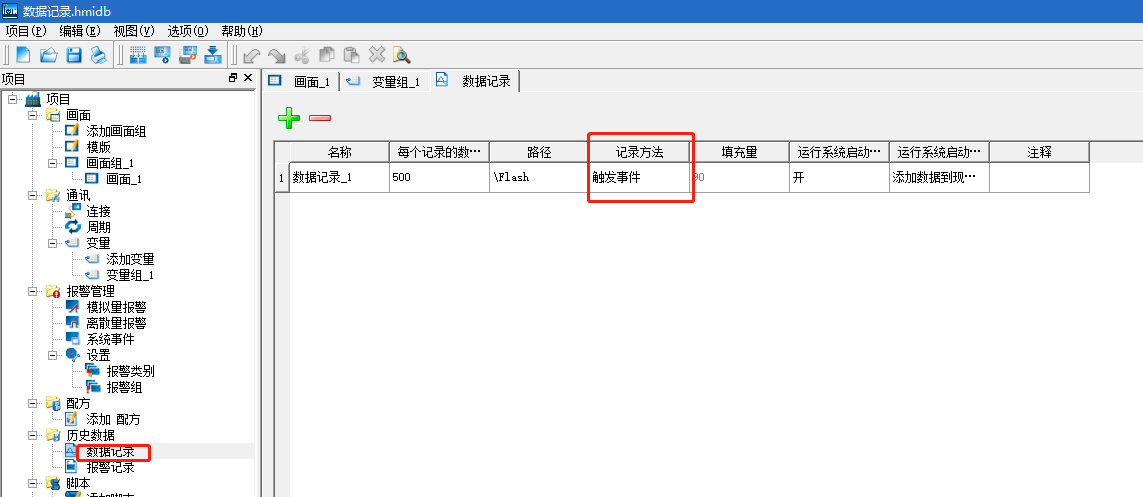Screen dimensions: 1143x497
Task: Click the cell with value 500
Action: (439, 177)
